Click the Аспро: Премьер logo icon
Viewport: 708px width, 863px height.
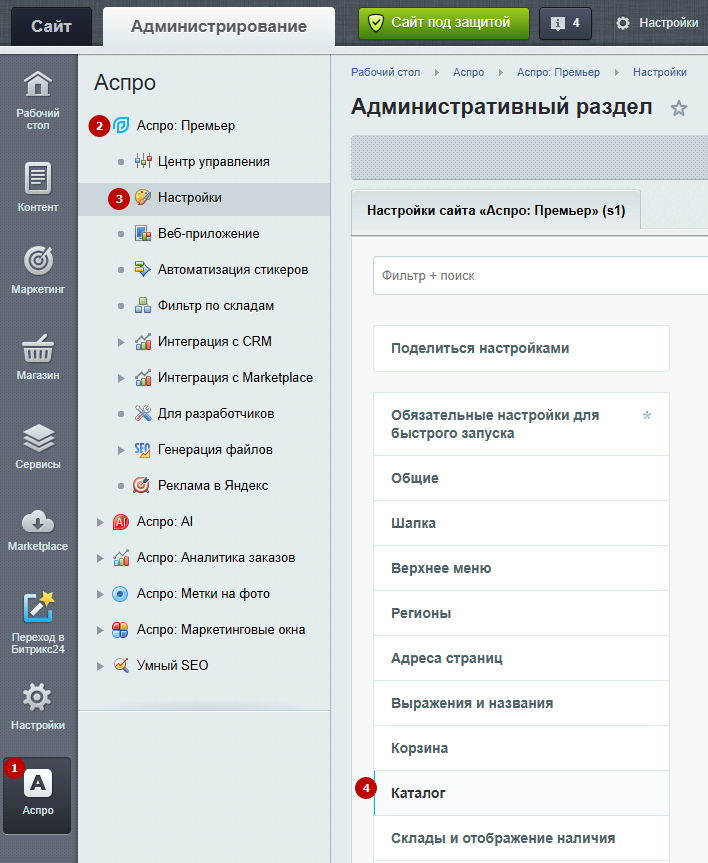[121, 125]
